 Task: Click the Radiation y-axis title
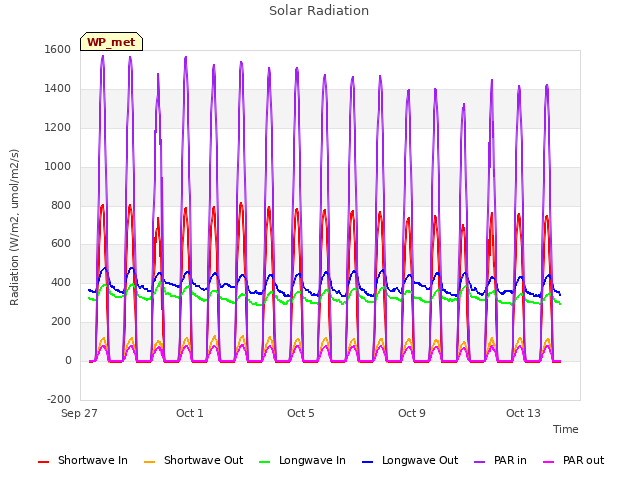tap(14, 227)
